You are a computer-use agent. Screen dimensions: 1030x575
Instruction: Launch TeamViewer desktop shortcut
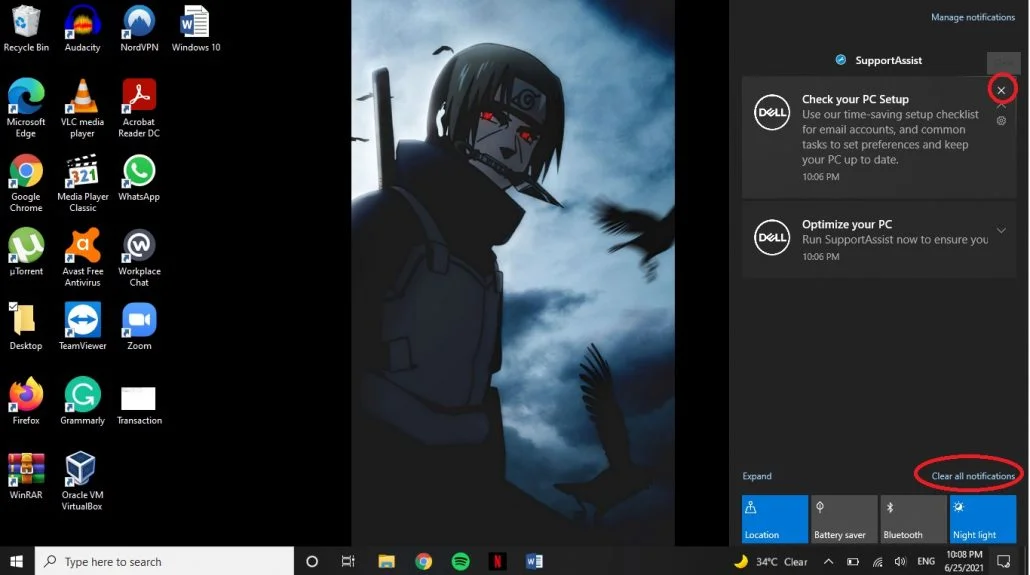click(82, 327)
